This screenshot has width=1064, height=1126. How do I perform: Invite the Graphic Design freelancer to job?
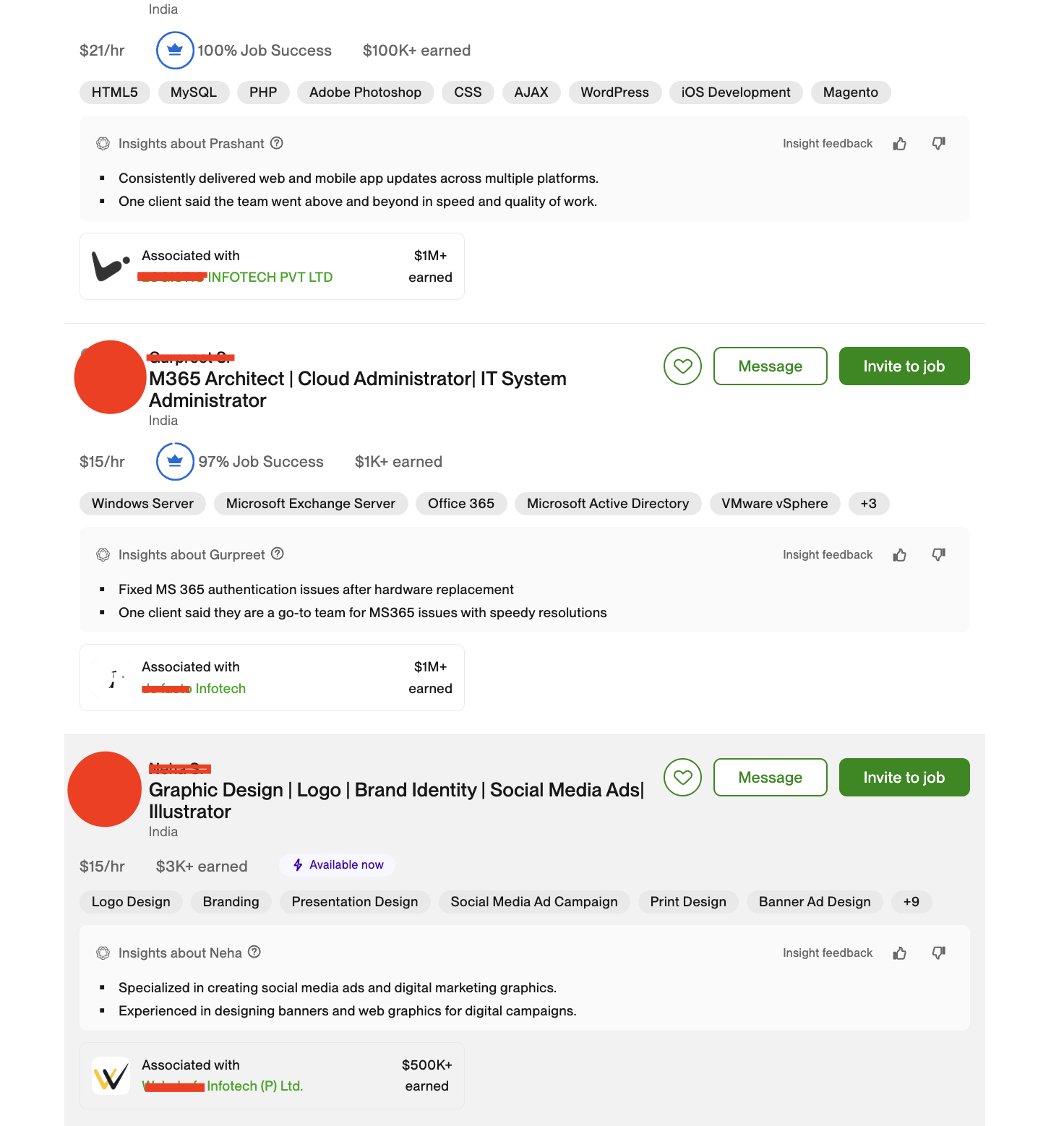point(904,778)
